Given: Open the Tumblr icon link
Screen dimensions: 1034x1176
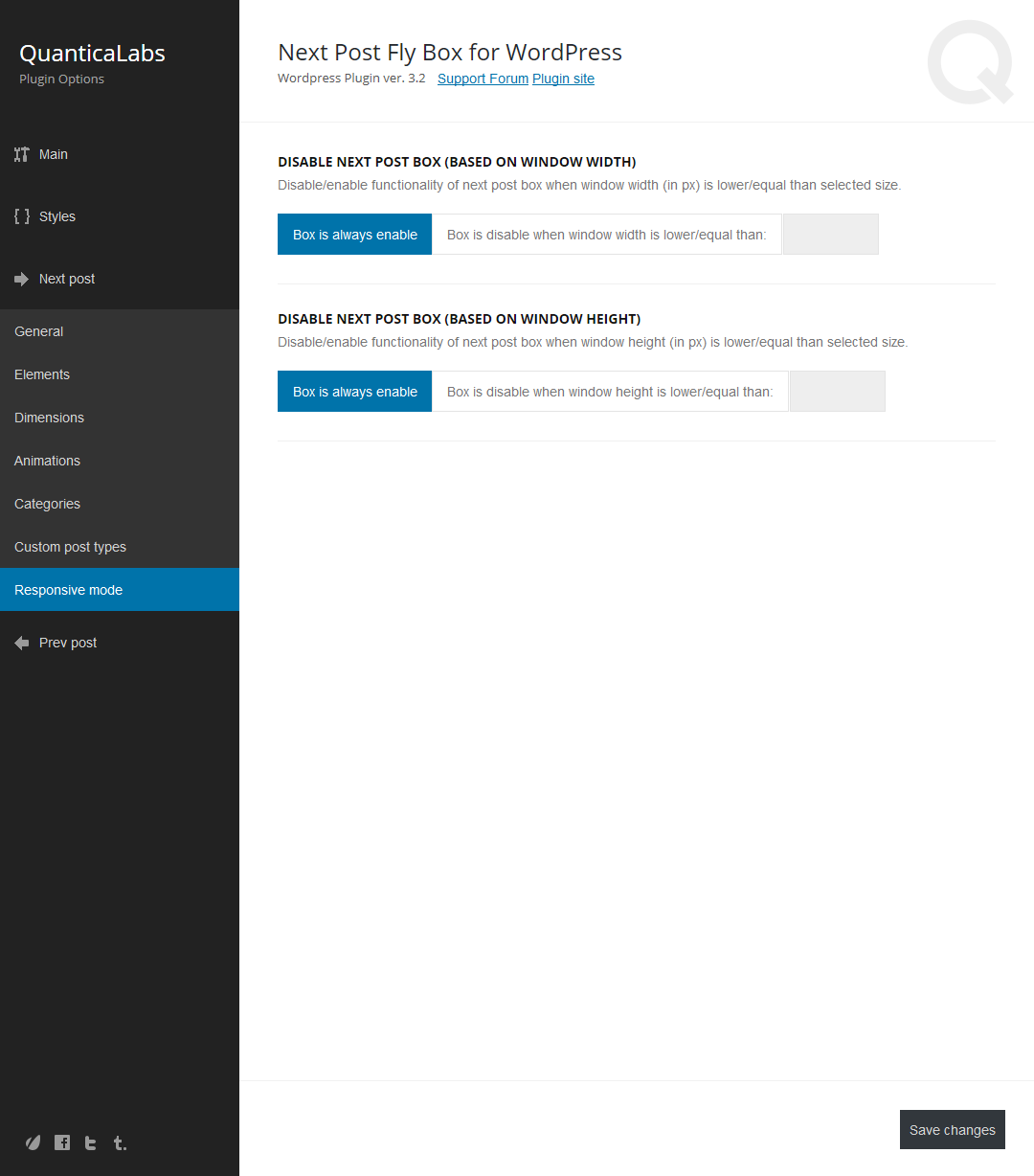Looking at the screenshot, I should [120, 1142].
